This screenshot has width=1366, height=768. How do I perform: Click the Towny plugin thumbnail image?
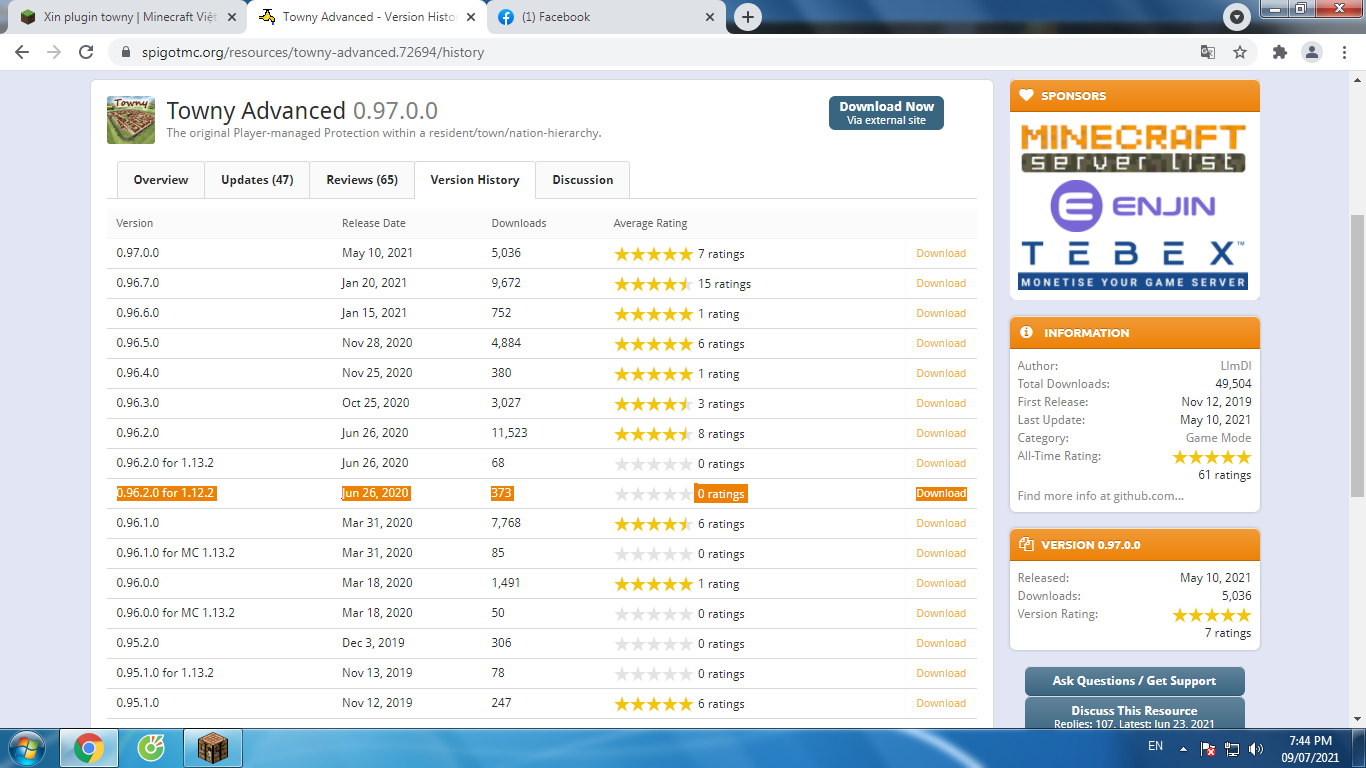131,120
